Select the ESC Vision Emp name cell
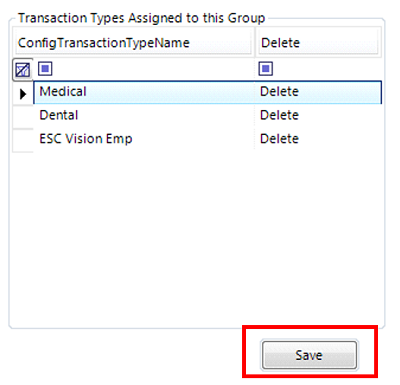Image resolution: width=400 pixels, height=385 pixels. (144, 139)
